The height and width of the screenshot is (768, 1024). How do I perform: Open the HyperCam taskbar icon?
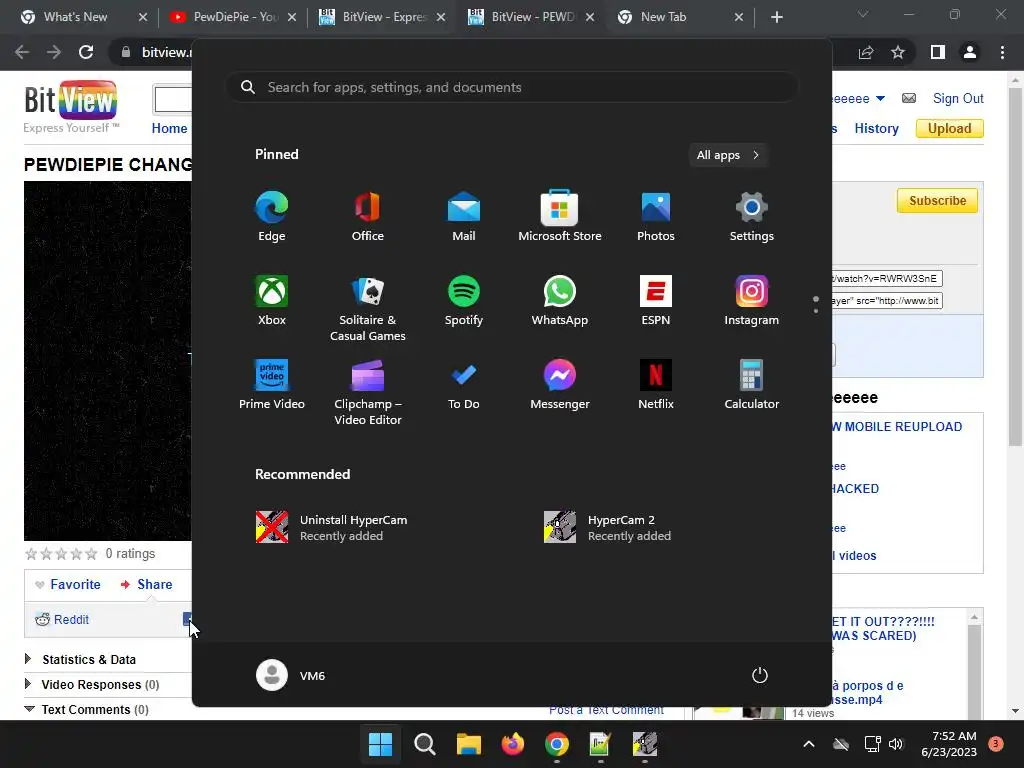(x=645, y=744)
